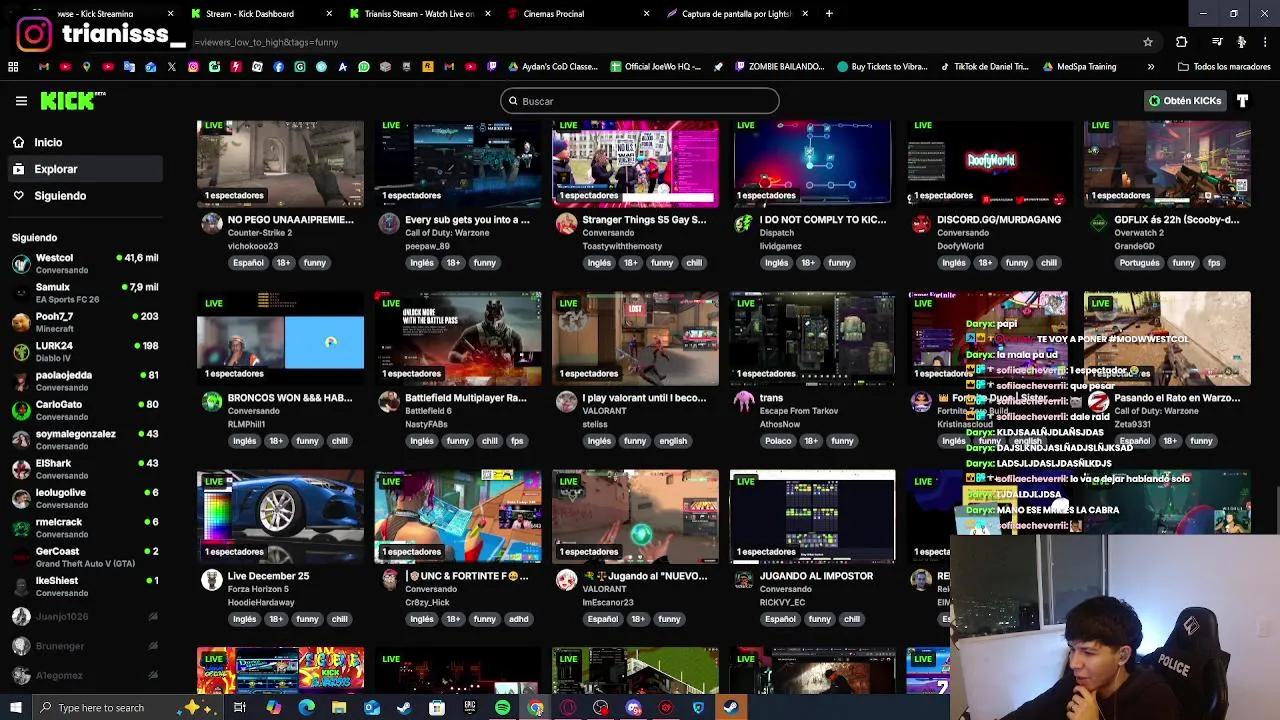Open Gmail bookmark icon
The height and width of the screenshot is (720, 1280).
pos(44,67)
